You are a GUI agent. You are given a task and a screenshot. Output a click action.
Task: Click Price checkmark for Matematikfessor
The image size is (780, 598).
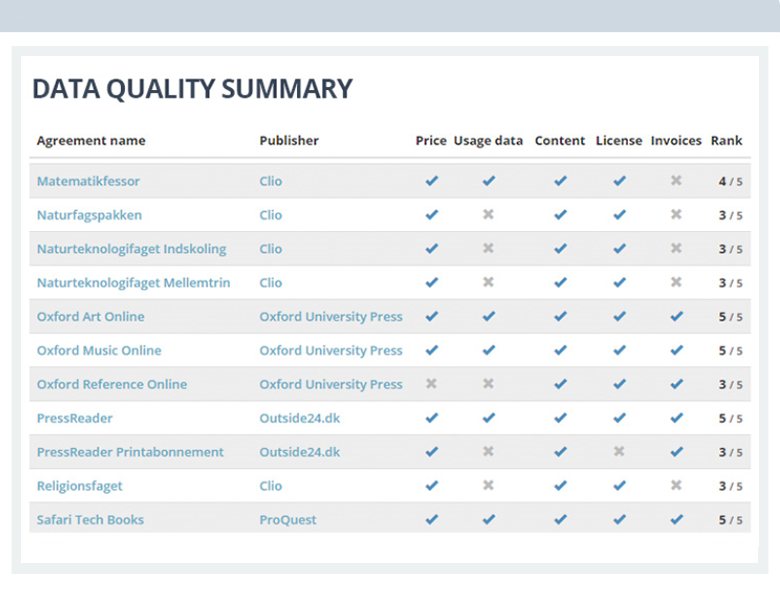click(x=432, y=181)
